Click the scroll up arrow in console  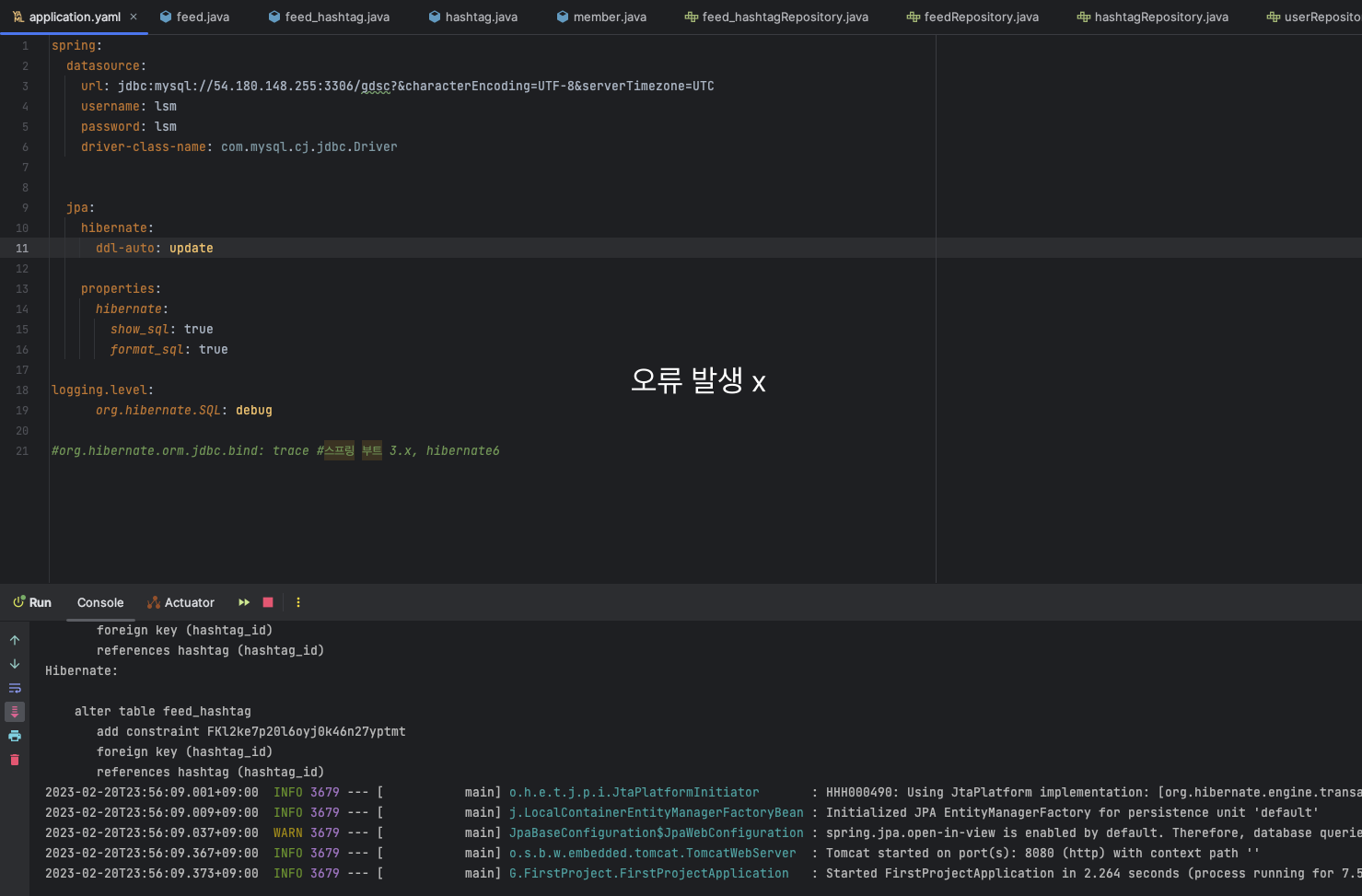coord(15,640)
